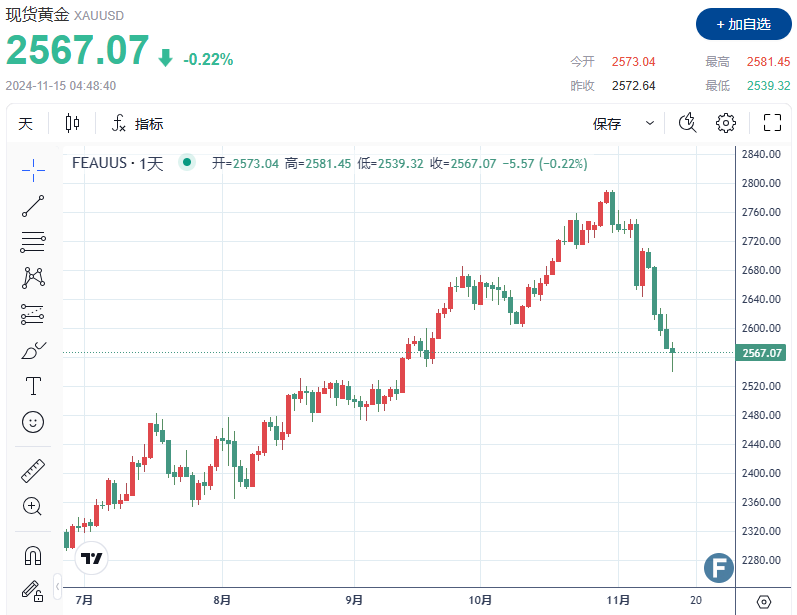Image resolution: width=797 pixels, height=615 pixels.
Task: Click the 2567.07 price label on the axis
Action: point(760,353)
